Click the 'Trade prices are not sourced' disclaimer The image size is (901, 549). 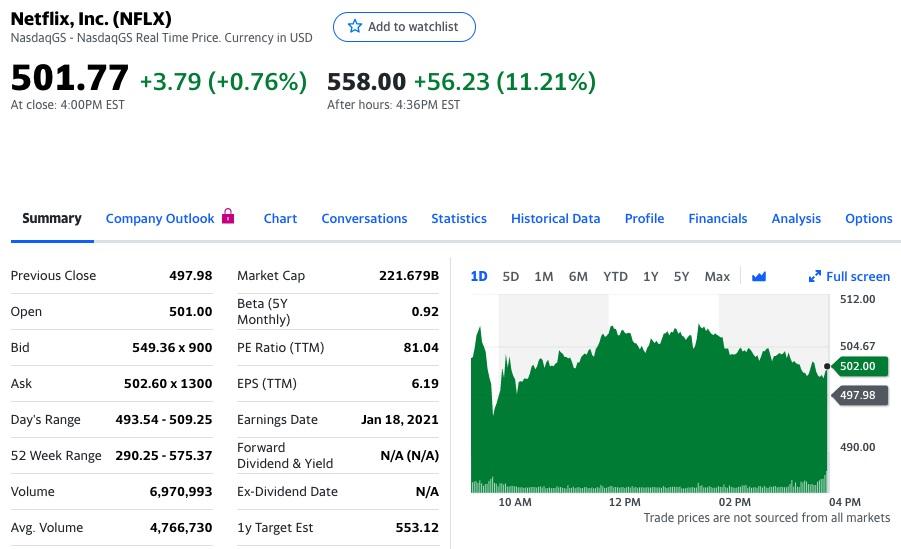(767, 517)
